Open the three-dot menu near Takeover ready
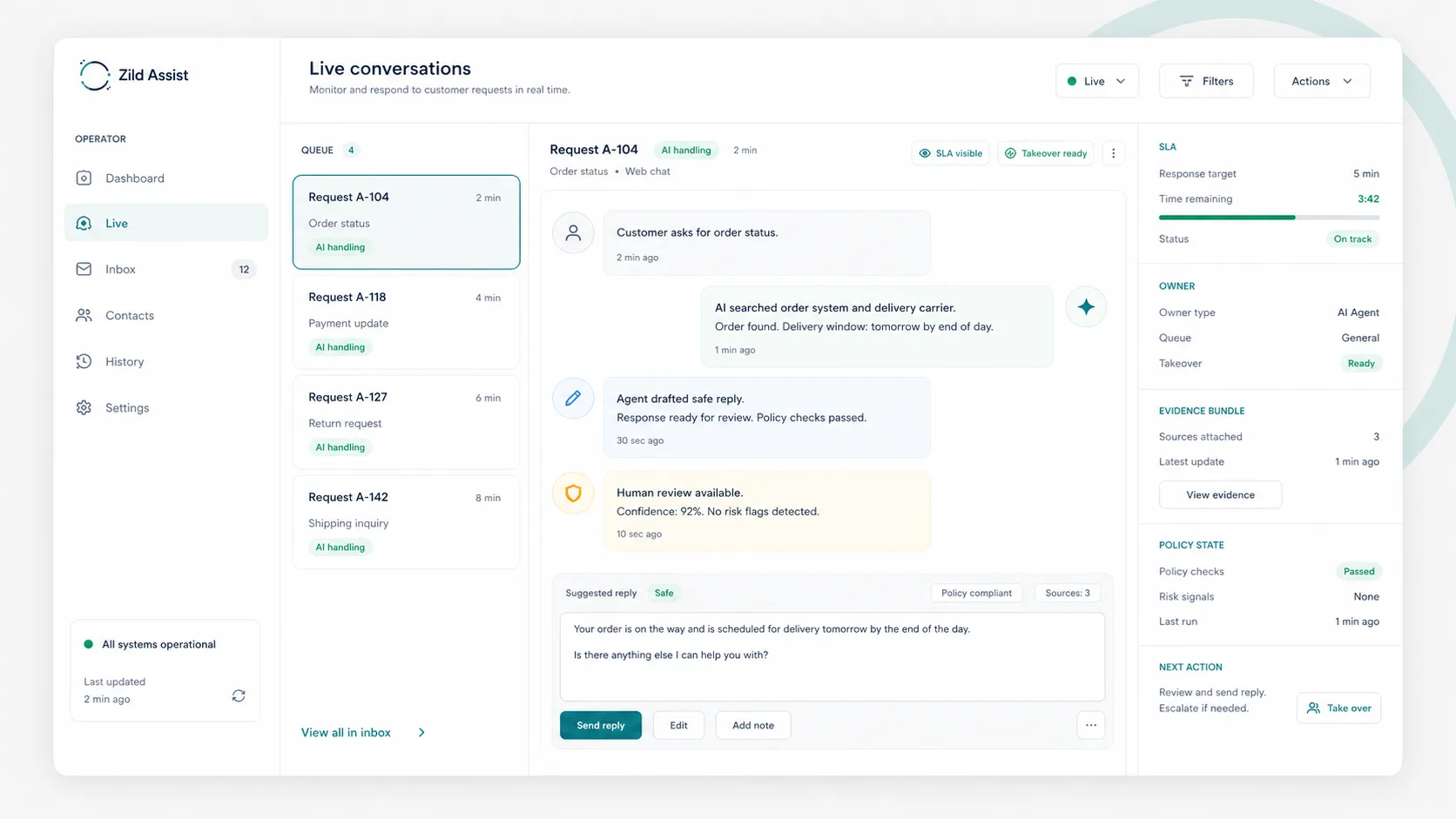1456x819 pixels. pyautogui.click(x=1113, y=152)
